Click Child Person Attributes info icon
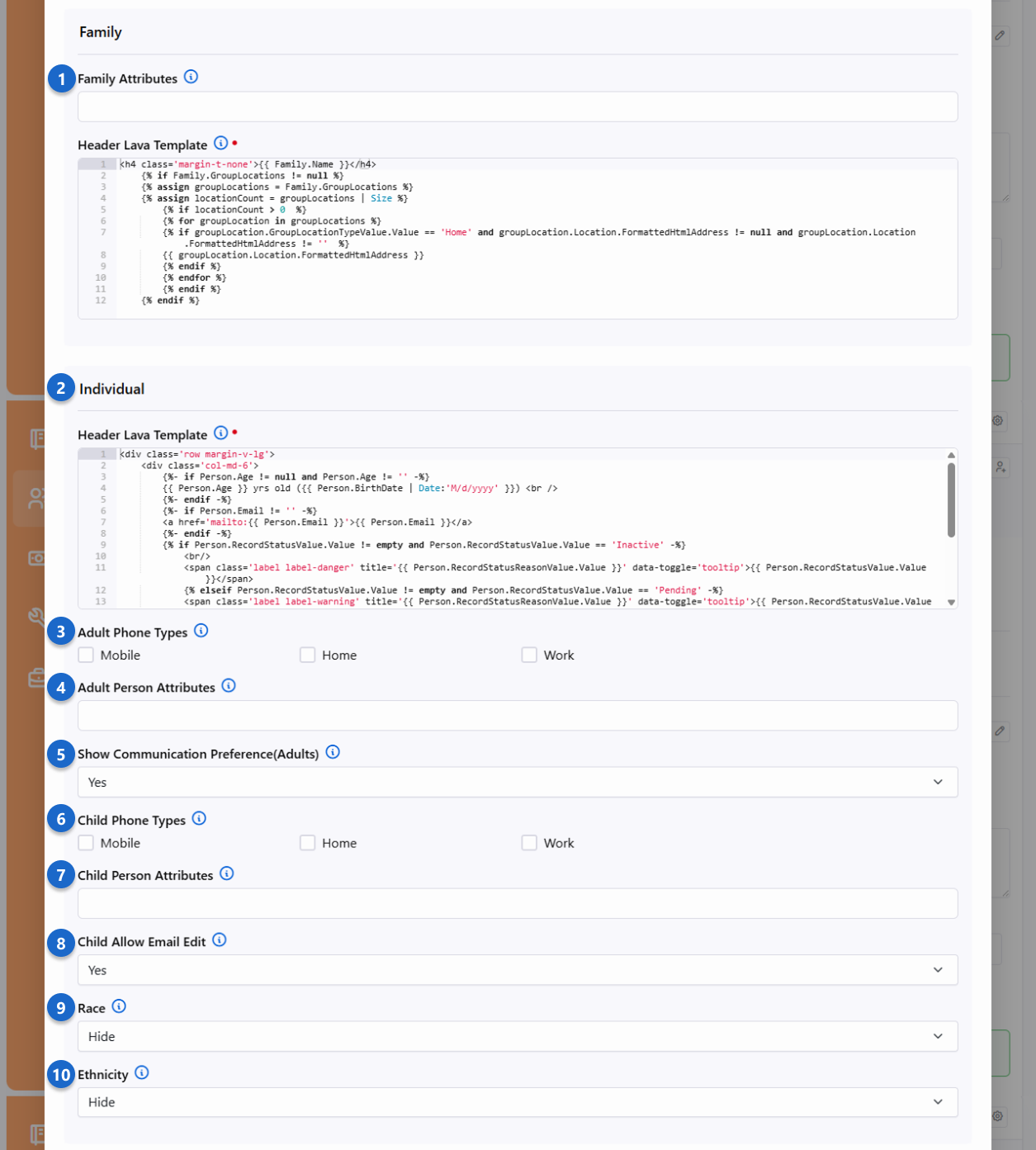The width and height of the screenshot is (1036, 1150). tap(227, 873)
